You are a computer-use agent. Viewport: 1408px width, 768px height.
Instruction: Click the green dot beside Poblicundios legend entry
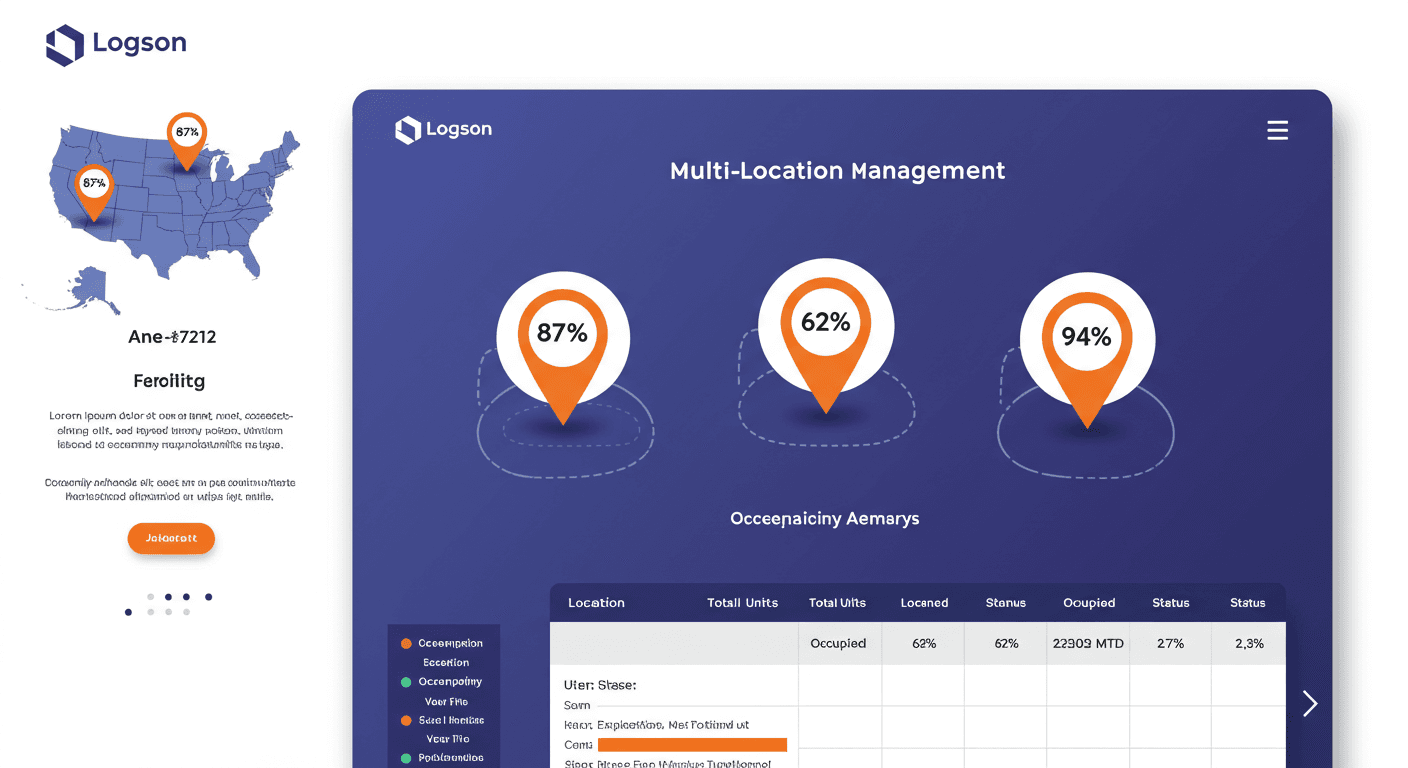coord(406,758)
